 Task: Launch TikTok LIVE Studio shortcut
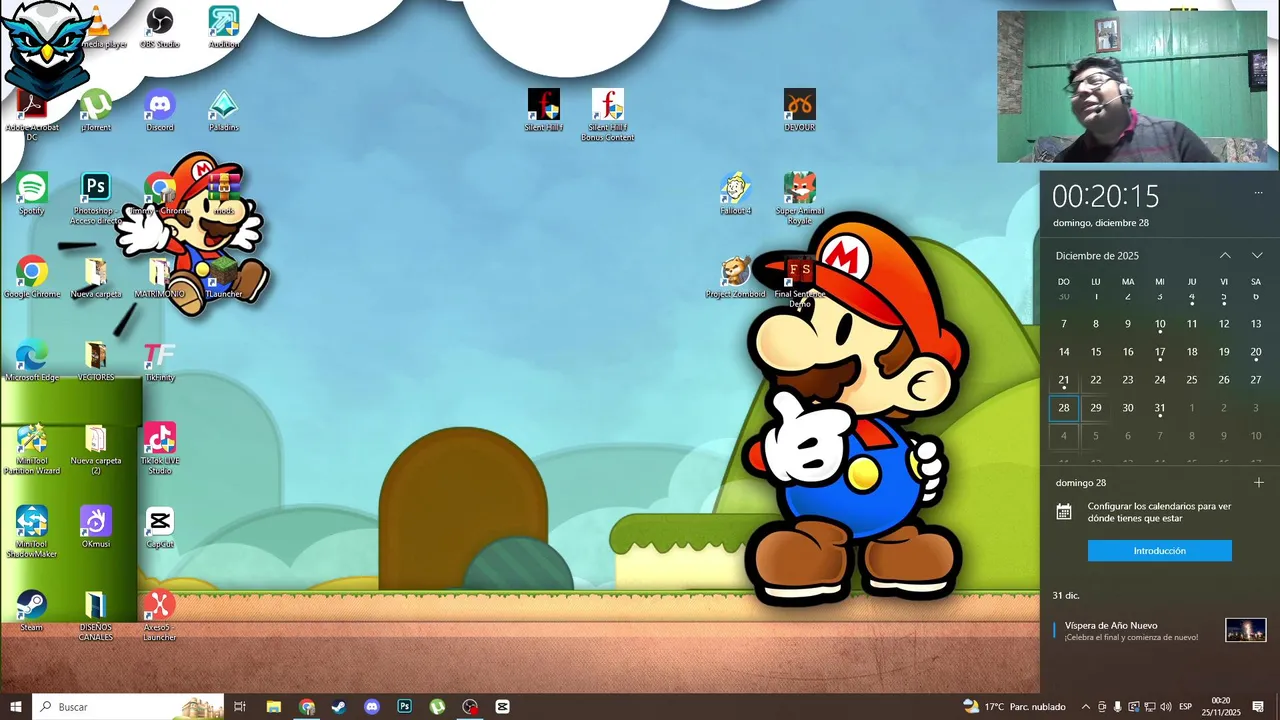[160, 448]
